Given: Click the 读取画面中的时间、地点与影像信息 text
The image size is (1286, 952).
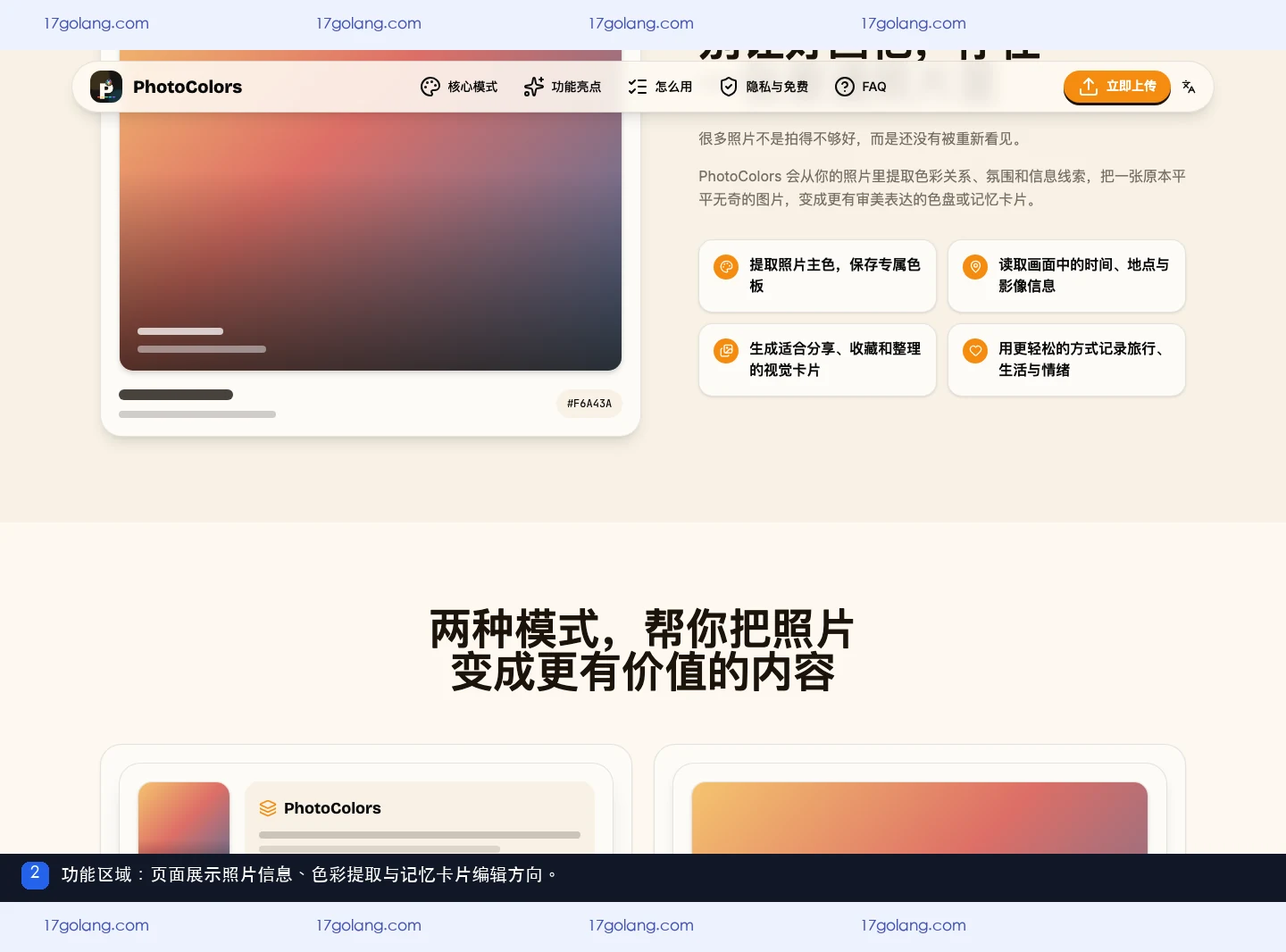Looking at the screenshot, I should [1083, 275].
